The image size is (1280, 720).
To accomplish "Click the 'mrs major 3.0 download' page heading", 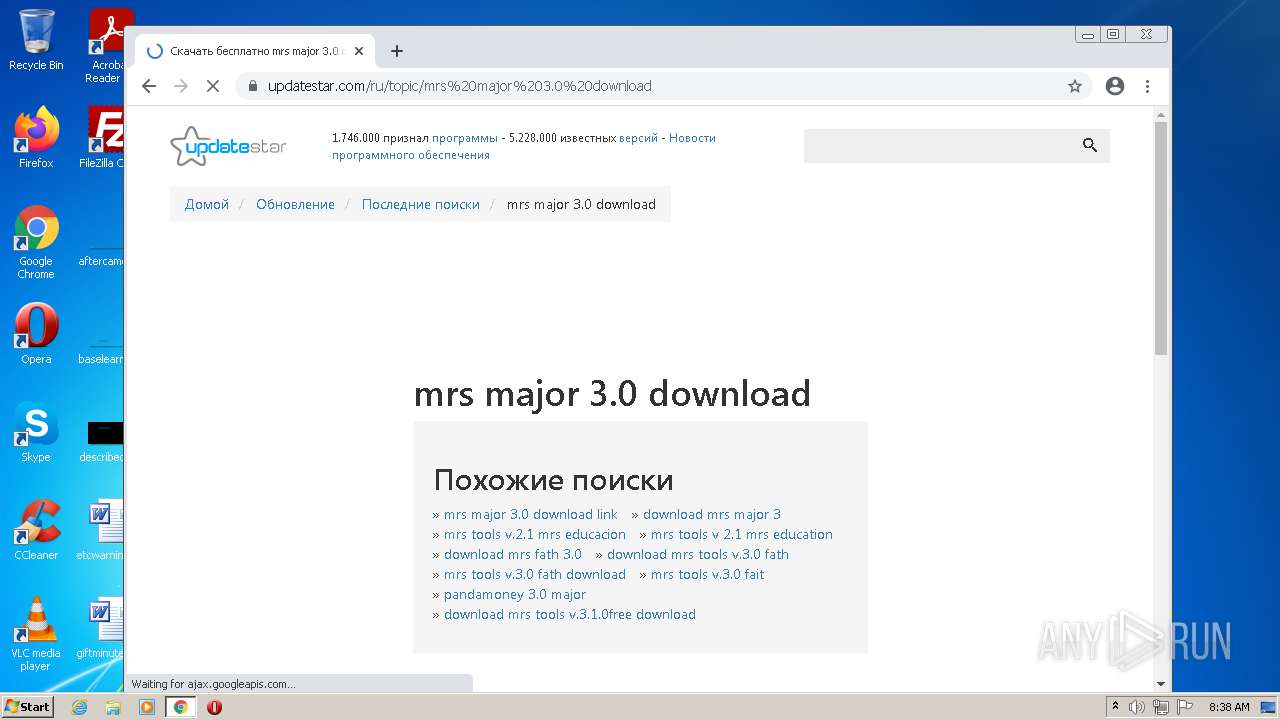I will [x=612, y=393].
